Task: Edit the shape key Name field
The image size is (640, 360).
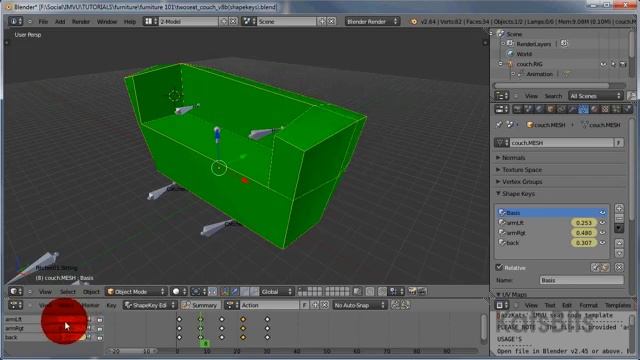Action: [x=582, y=280]
